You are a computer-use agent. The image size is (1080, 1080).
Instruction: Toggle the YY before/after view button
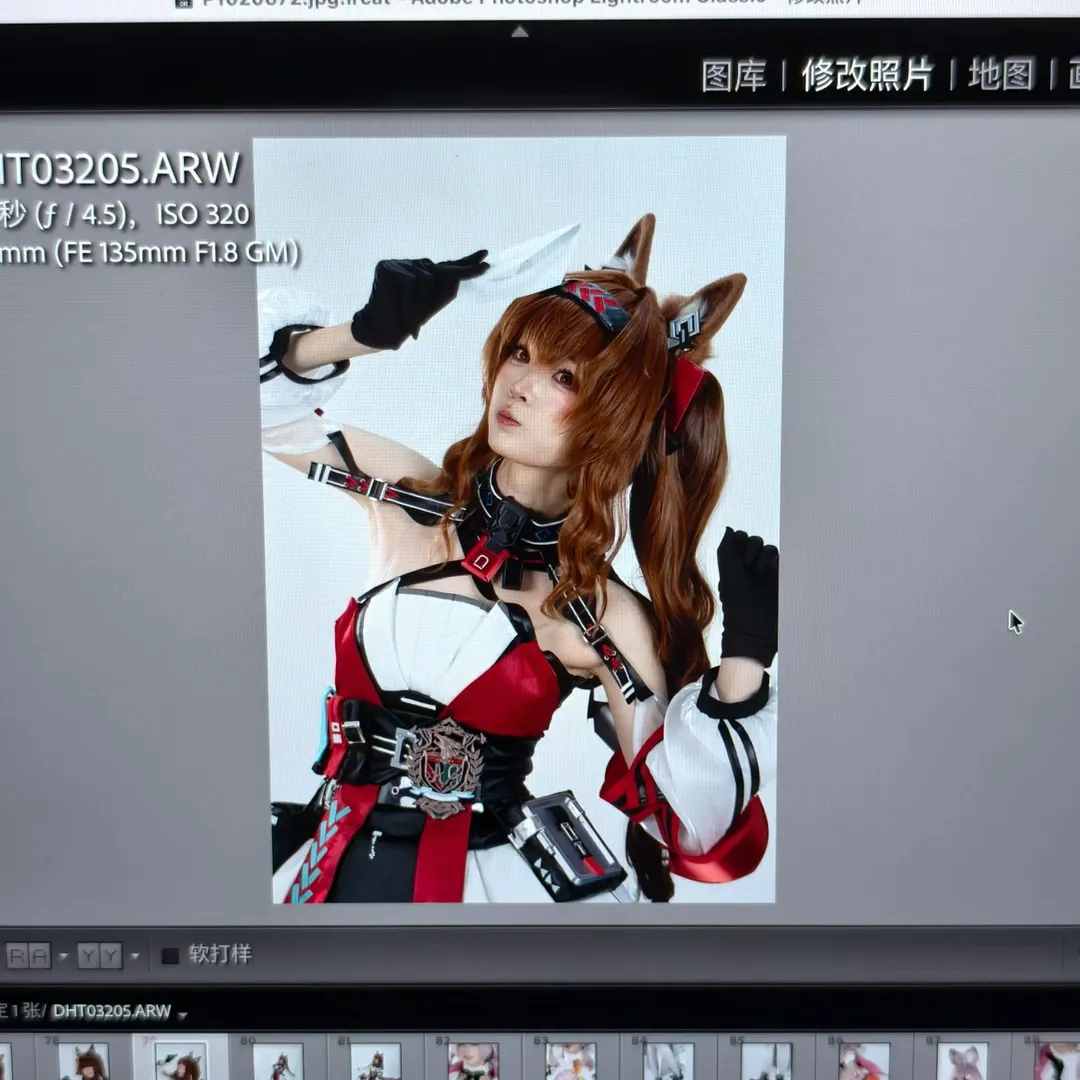[x=100, y=955]
